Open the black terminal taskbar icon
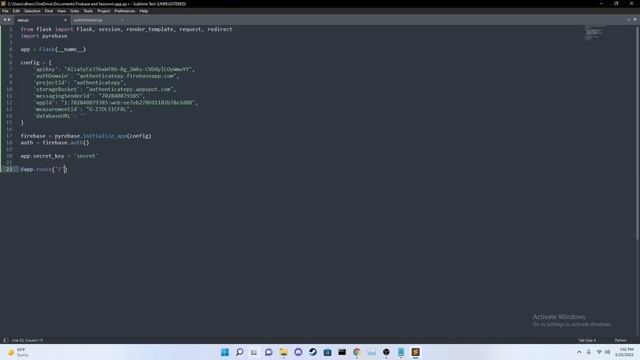640x360 pixels. [342, 352]
